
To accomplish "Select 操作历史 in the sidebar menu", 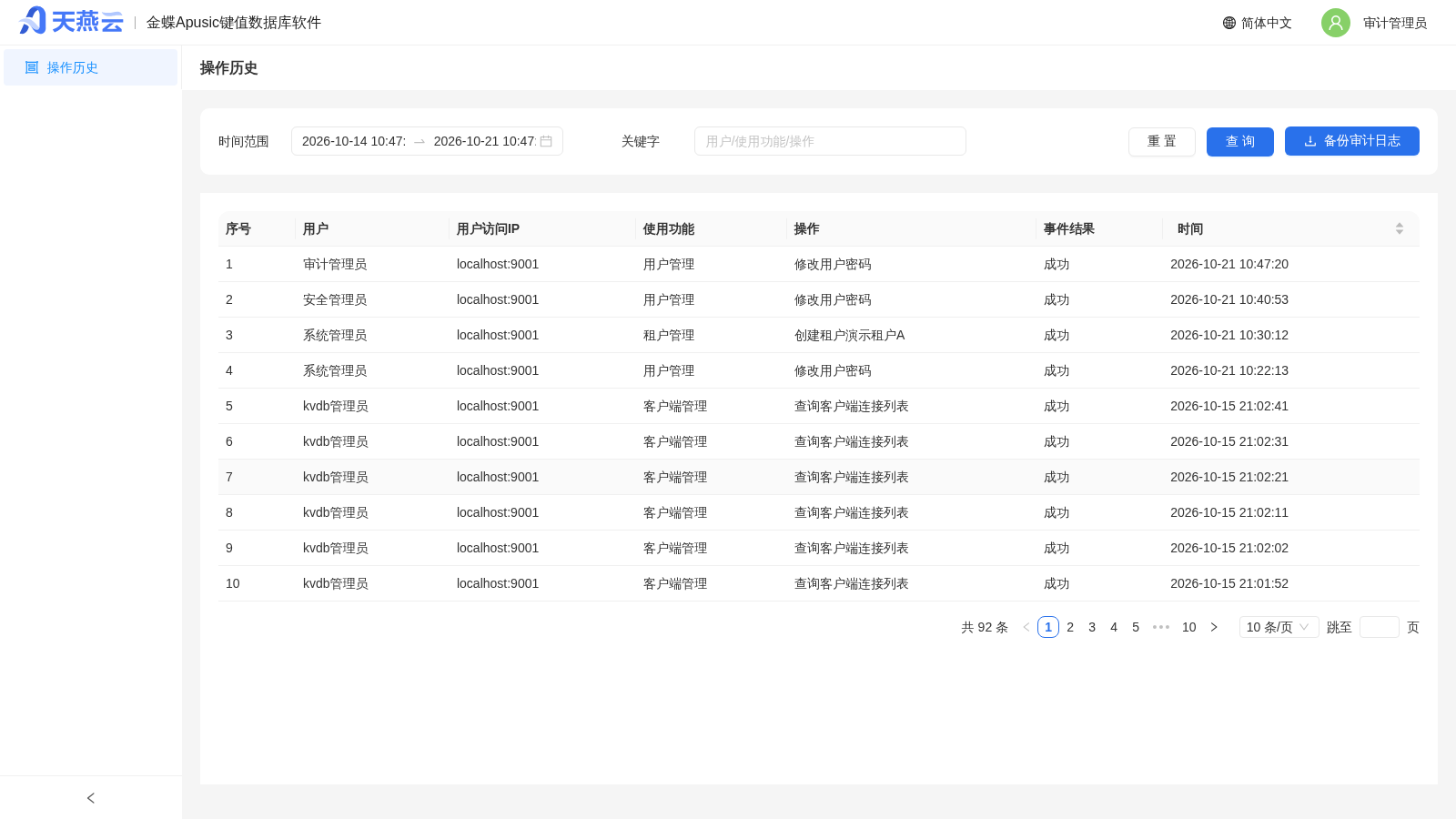I will click(x=91, y=67).
